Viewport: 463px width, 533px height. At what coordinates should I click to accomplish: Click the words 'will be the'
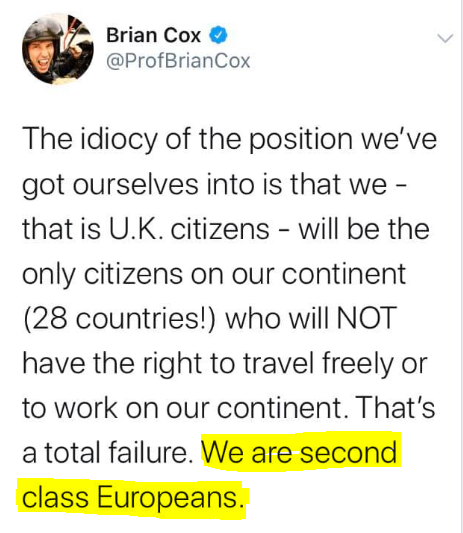pos(364,229)
